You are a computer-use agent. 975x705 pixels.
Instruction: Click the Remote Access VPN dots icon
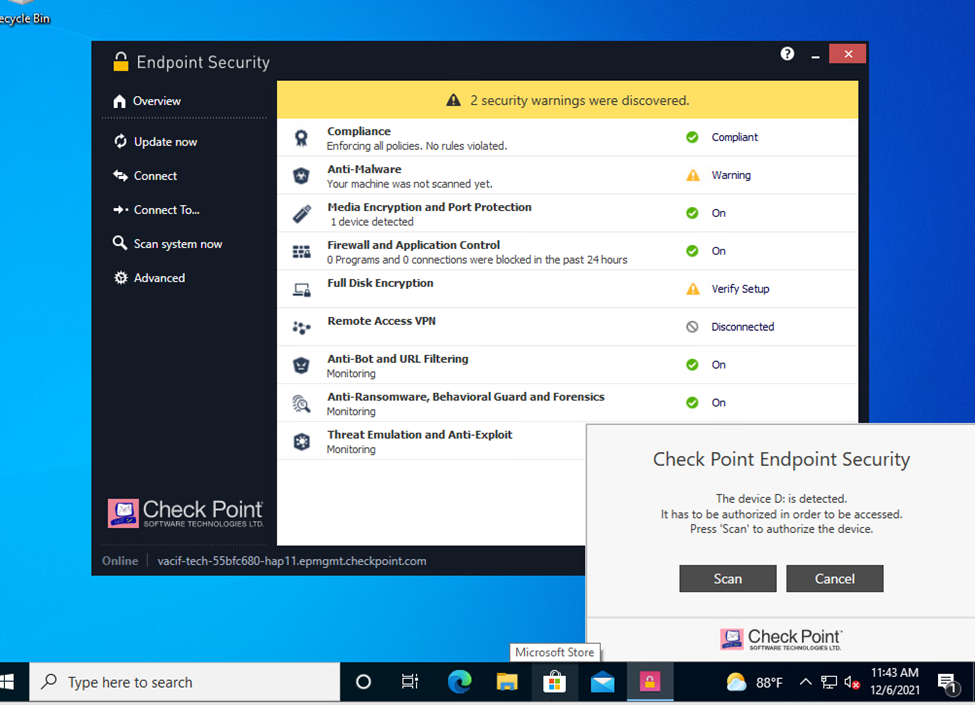pos(302,328)
